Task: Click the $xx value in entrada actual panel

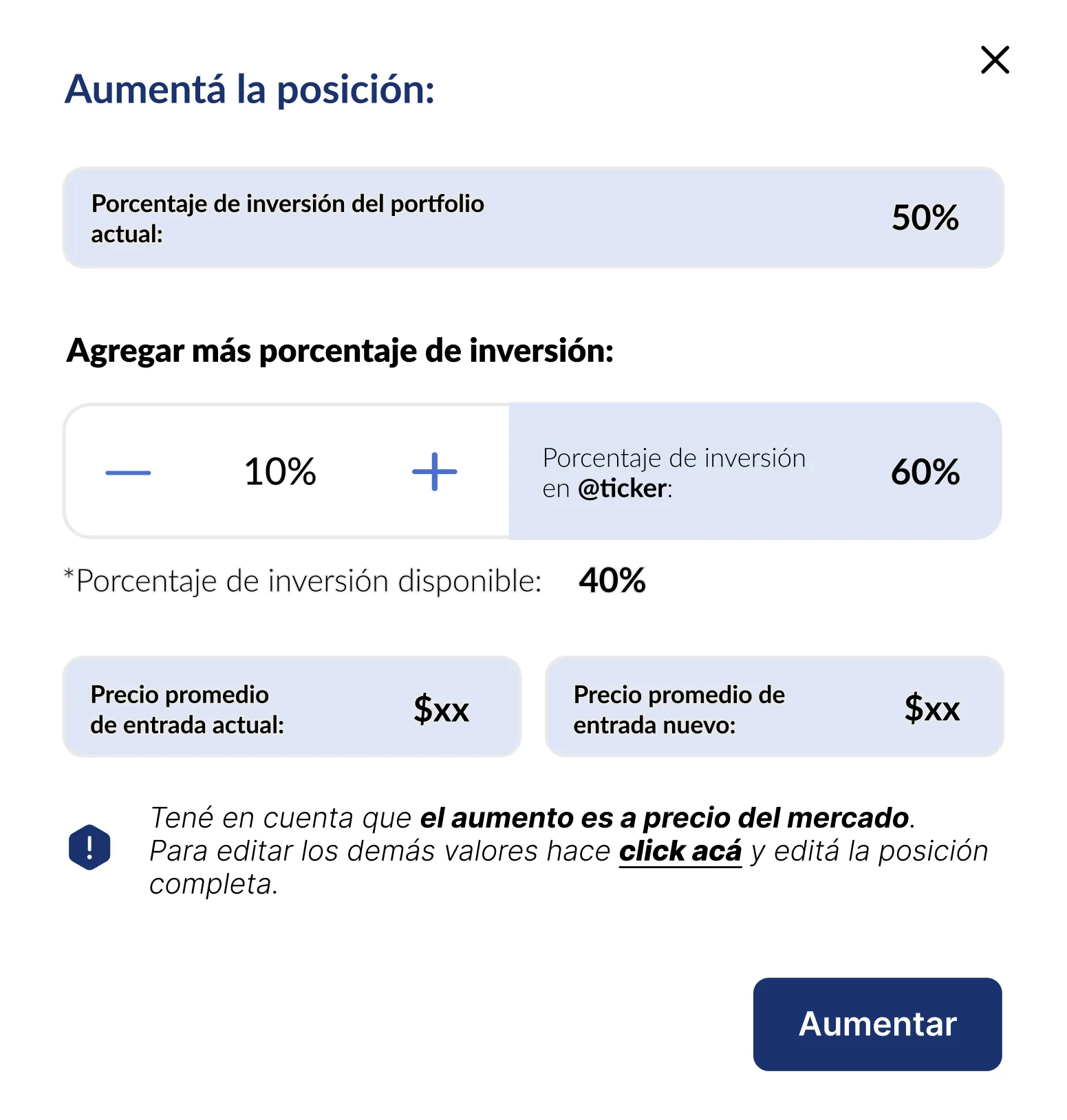Action: click(x=440, y=709)
